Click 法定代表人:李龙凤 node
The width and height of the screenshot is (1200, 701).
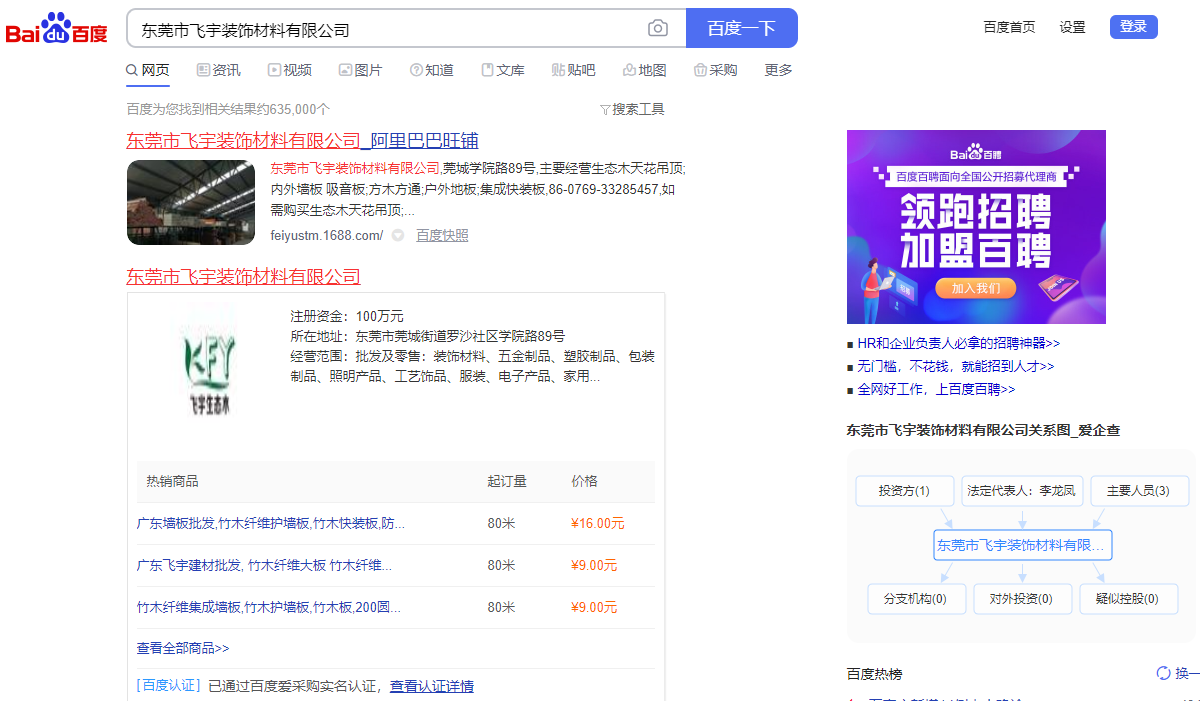click(1022, 491)
